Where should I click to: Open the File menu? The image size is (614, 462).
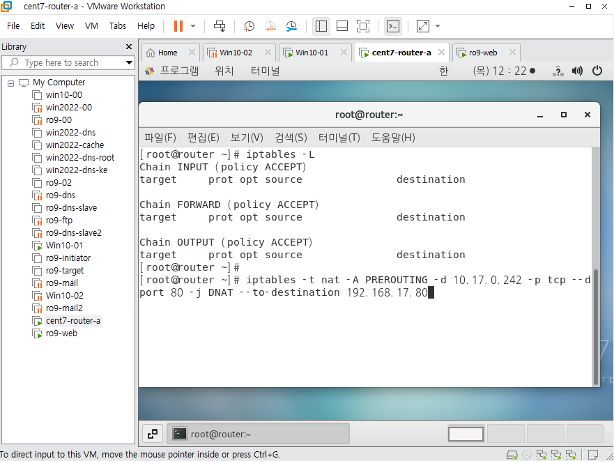13,26
